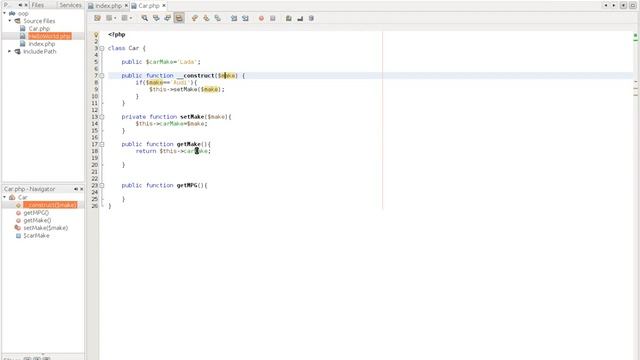Screen dimensions: 640x360
Task: Collapse getMake fold at line 17
Action: [102, 144]
